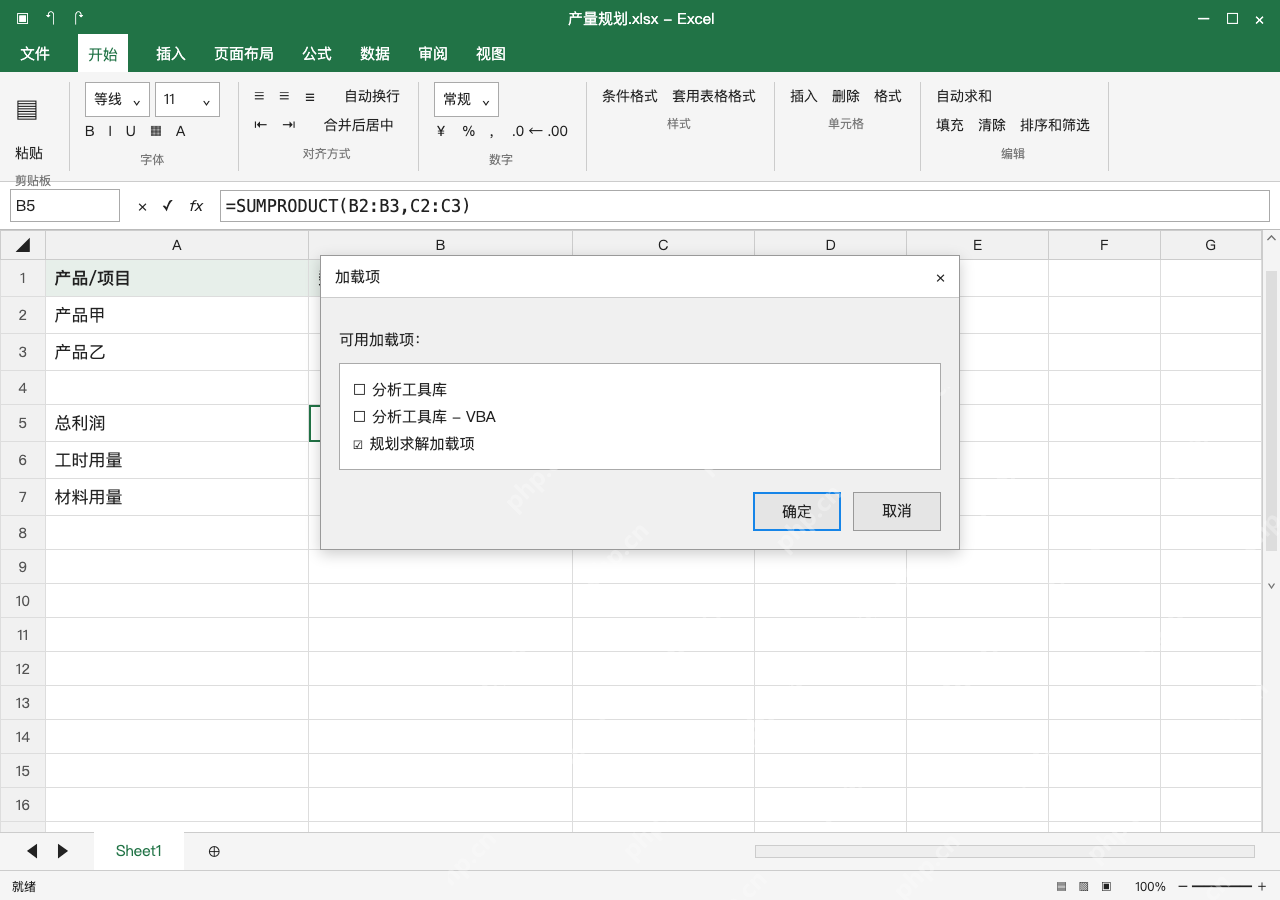Switch to the 公式 ribbon tab
1280x900 pixels.
pos(317,54)
